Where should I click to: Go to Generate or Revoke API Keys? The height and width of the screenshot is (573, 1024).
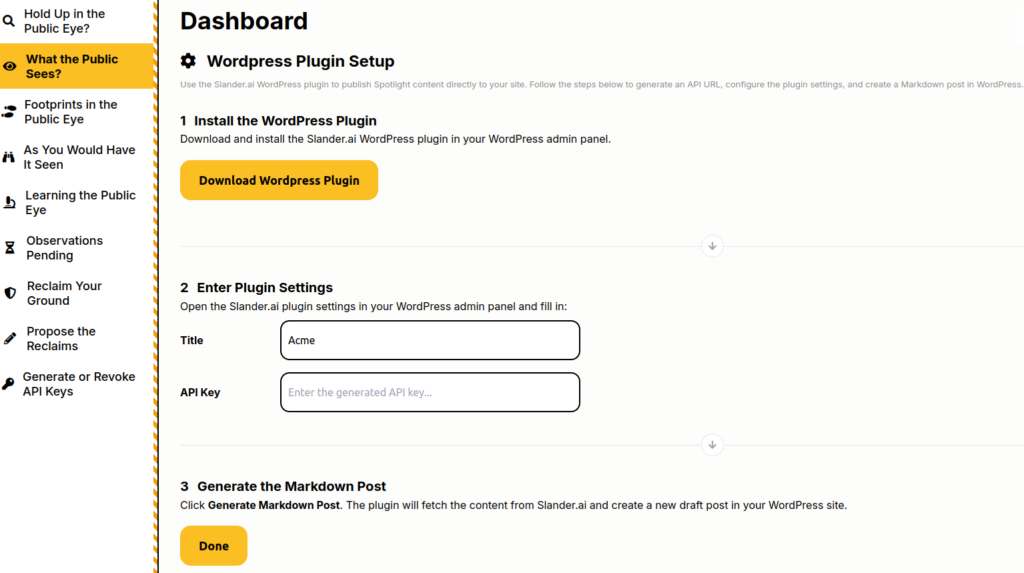point(78,384)
